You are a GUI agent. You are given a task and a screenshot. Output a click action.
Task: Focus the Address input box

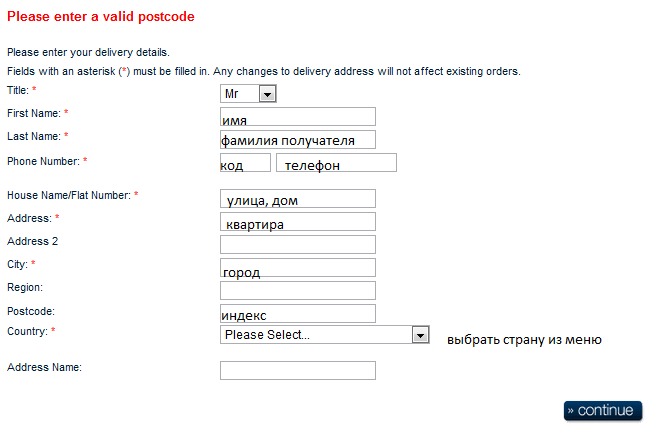298,221
